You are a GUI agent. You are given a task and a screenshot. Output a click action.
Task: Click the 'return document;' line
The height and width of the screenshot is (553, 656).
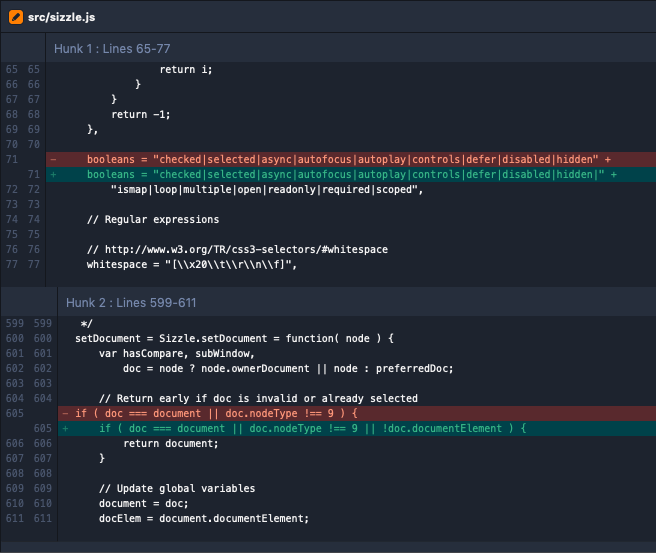point(171,443)
